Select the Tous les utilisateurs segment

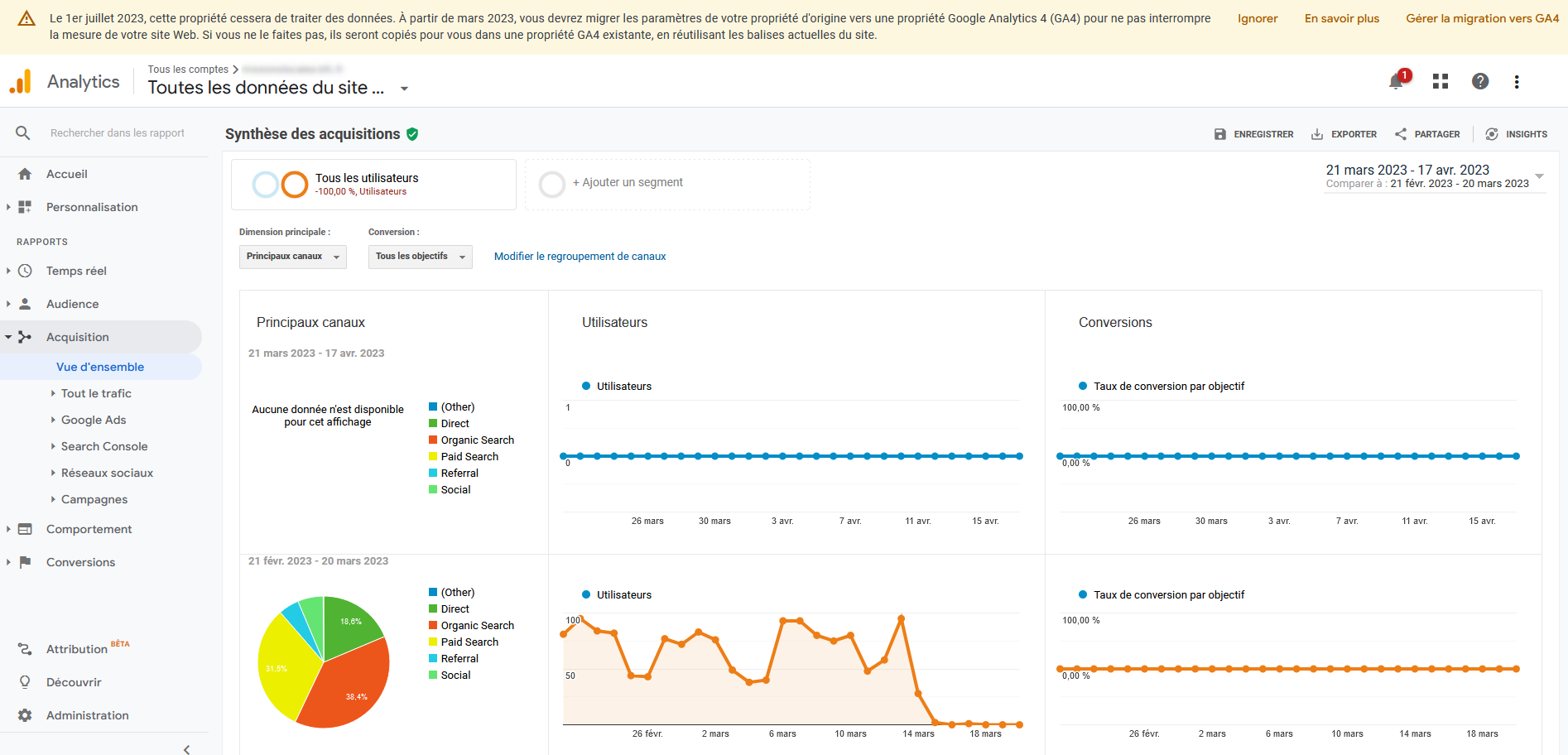click(373, 185)
